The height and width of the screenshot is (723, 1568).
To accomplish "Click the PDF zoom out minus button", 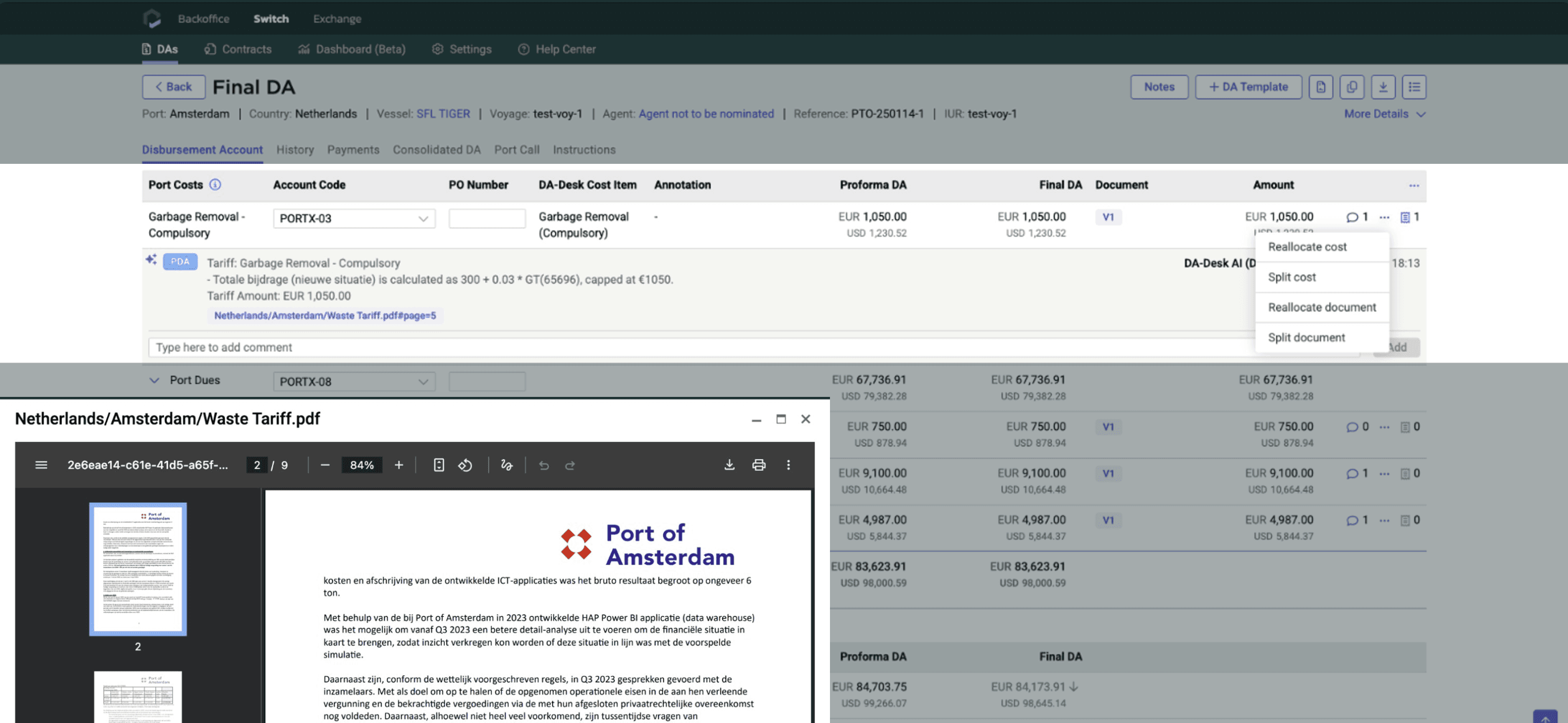I will pos(325,465).
